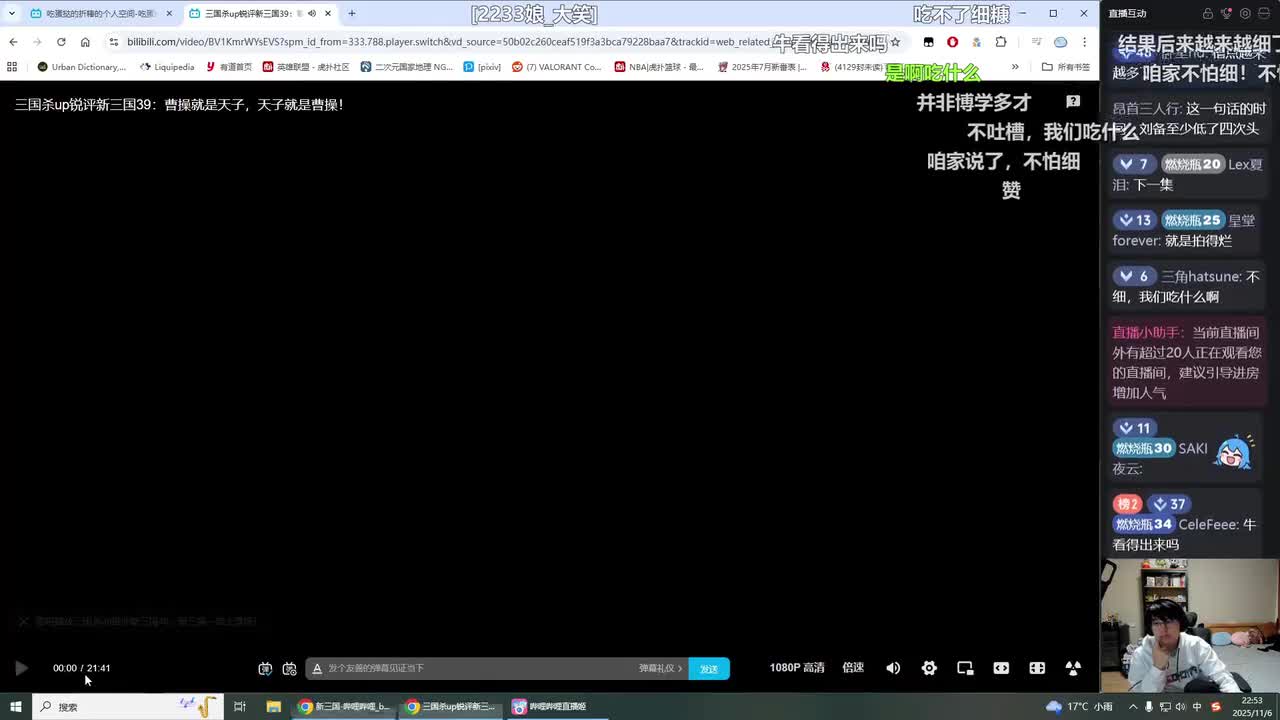The image size is (1280, 720).
Task: Expand hidden bookmarks chevron
Action: (1015, 67)
